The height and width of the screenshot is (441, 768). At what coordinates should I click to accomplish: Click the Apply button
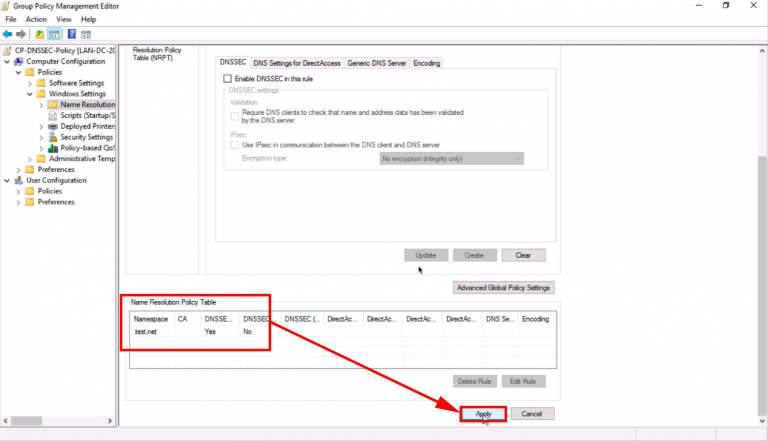[x=483, y=413]
